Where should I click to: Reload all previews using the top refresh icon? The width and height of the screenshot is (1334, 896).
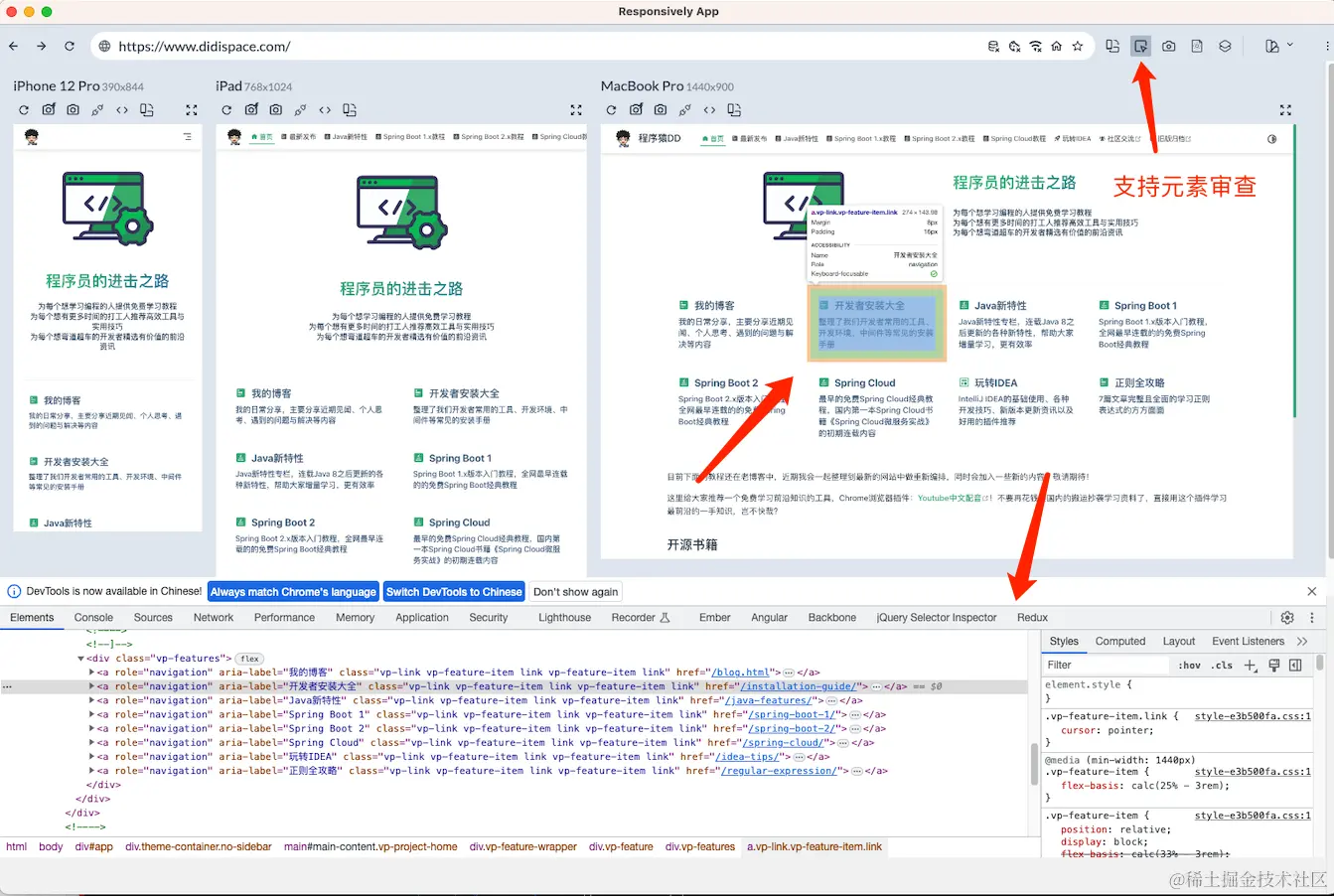70,46
